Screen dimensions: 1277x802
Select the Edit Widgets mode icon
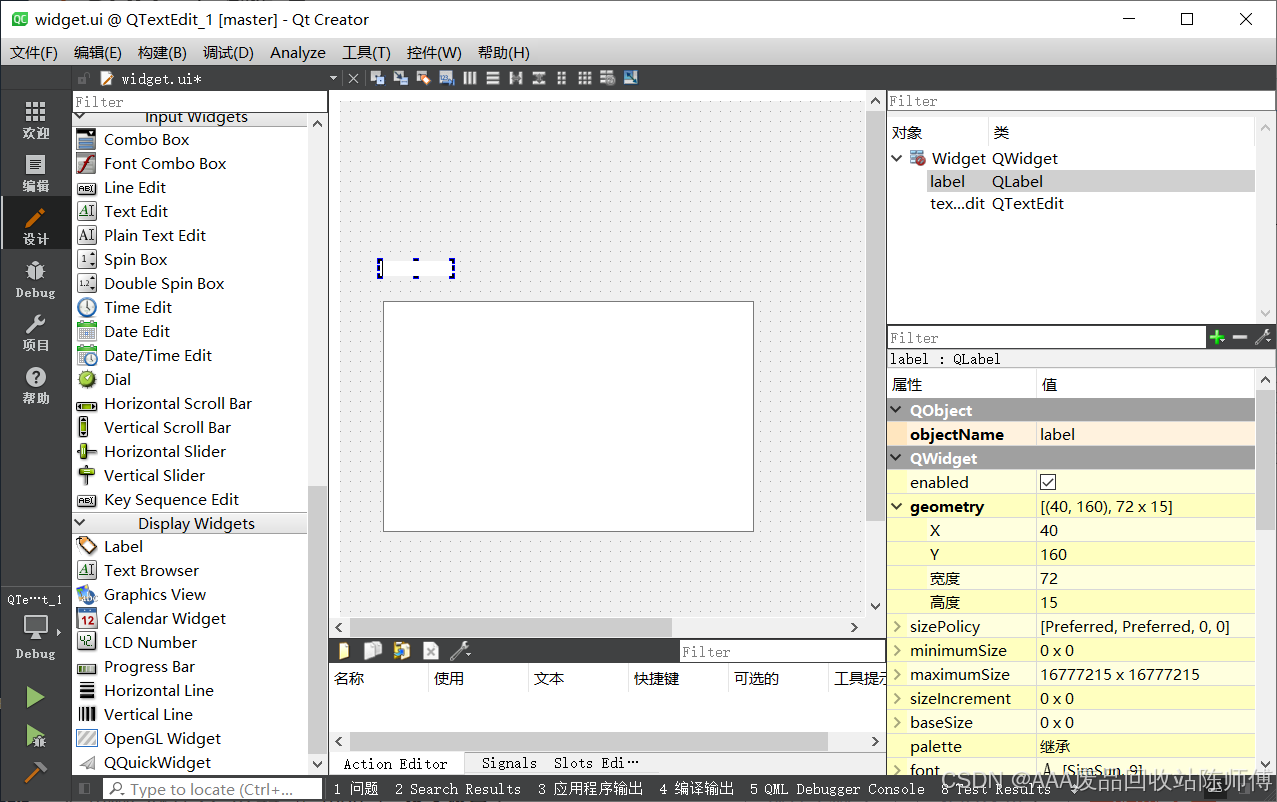[x=377, y=78]
